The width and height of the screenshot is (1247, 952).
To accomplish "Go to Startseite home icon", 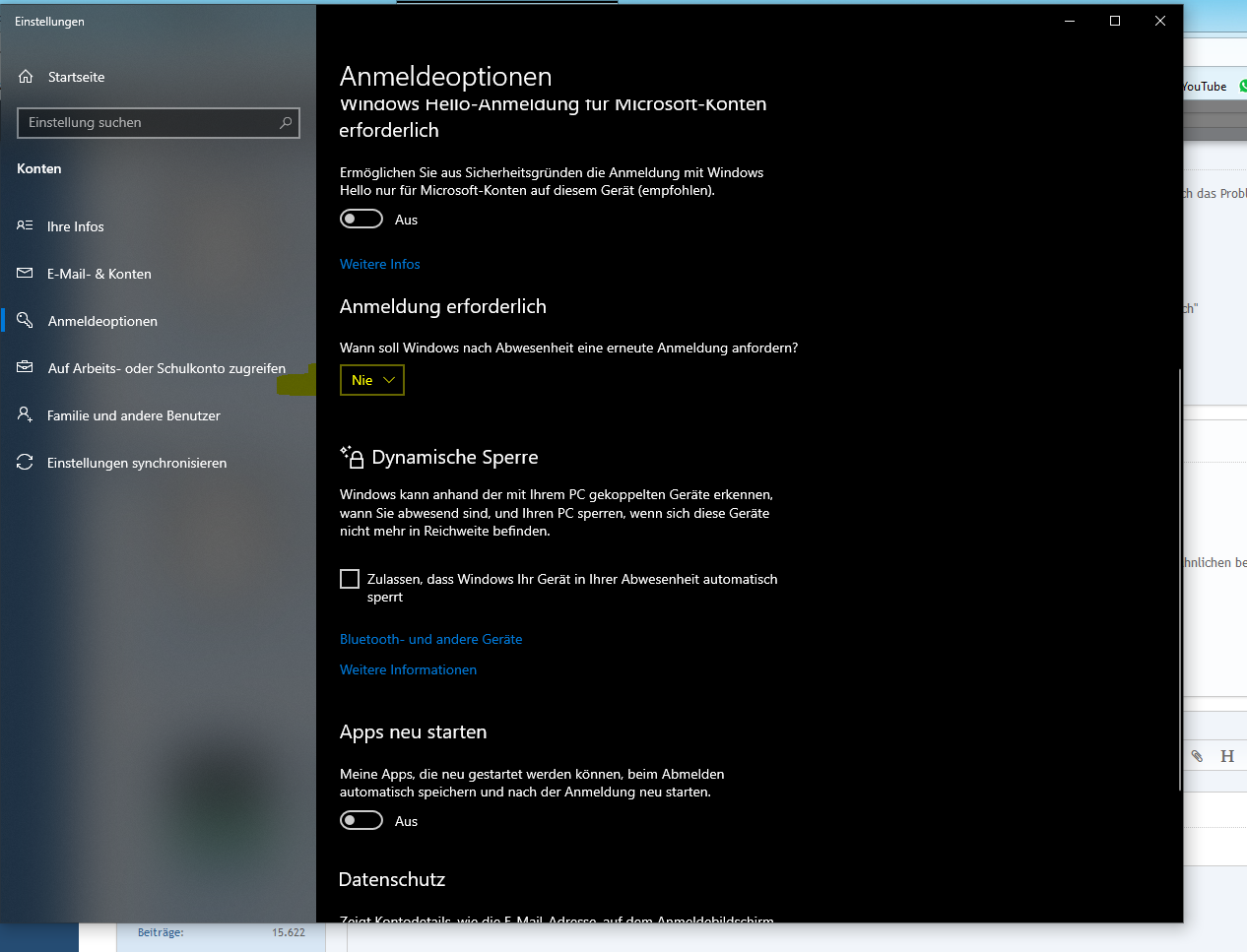I will pos(27,77).
